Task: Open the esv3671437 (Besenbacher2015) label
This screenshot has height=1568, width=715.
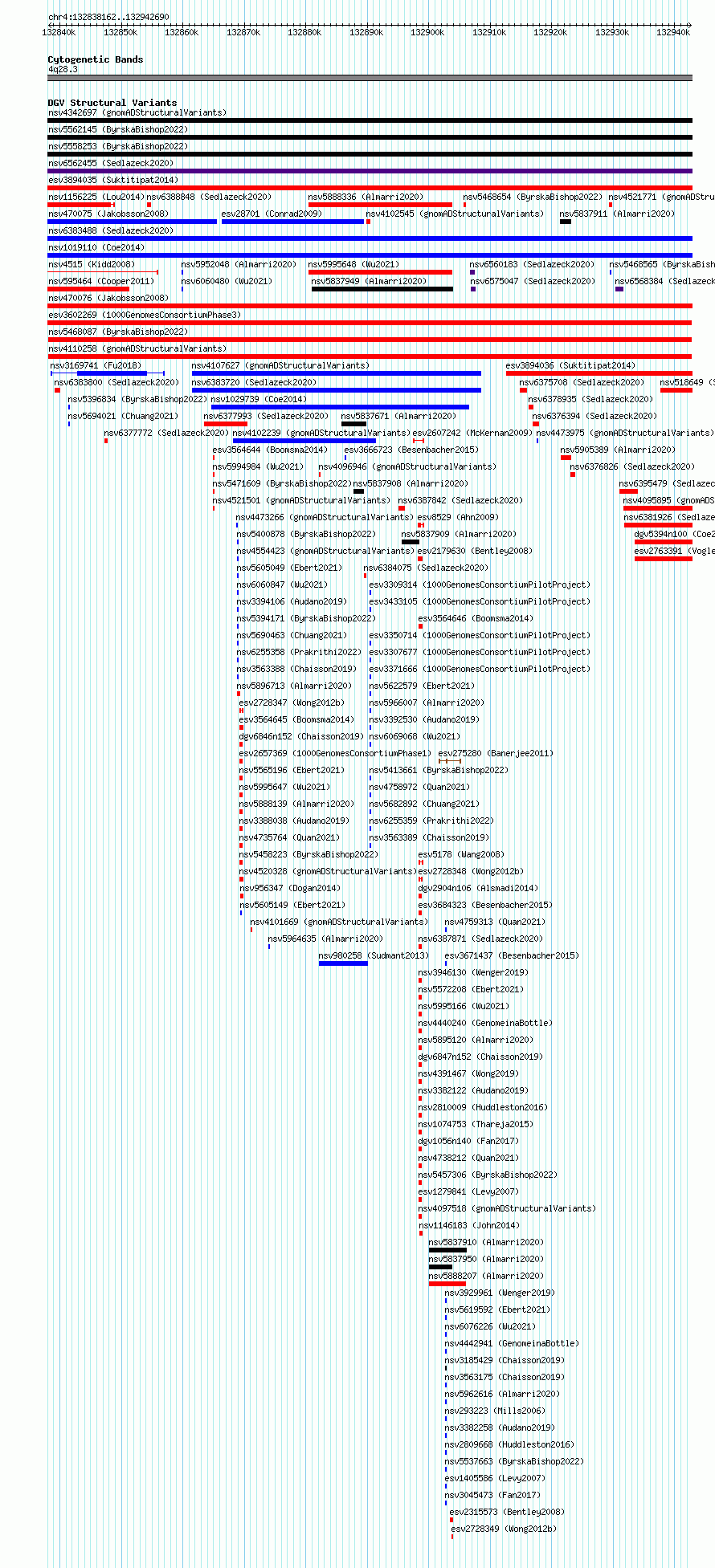Action: 511,955
